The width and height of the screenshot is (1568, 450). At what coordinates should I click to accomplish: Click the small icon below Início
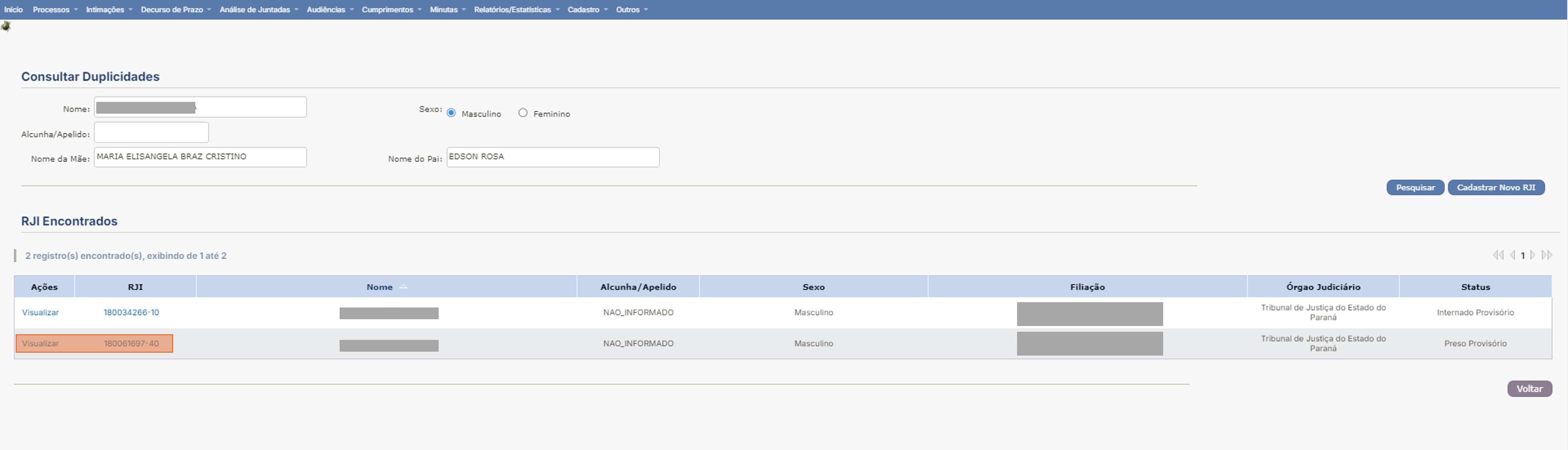(x=6, y=26)
